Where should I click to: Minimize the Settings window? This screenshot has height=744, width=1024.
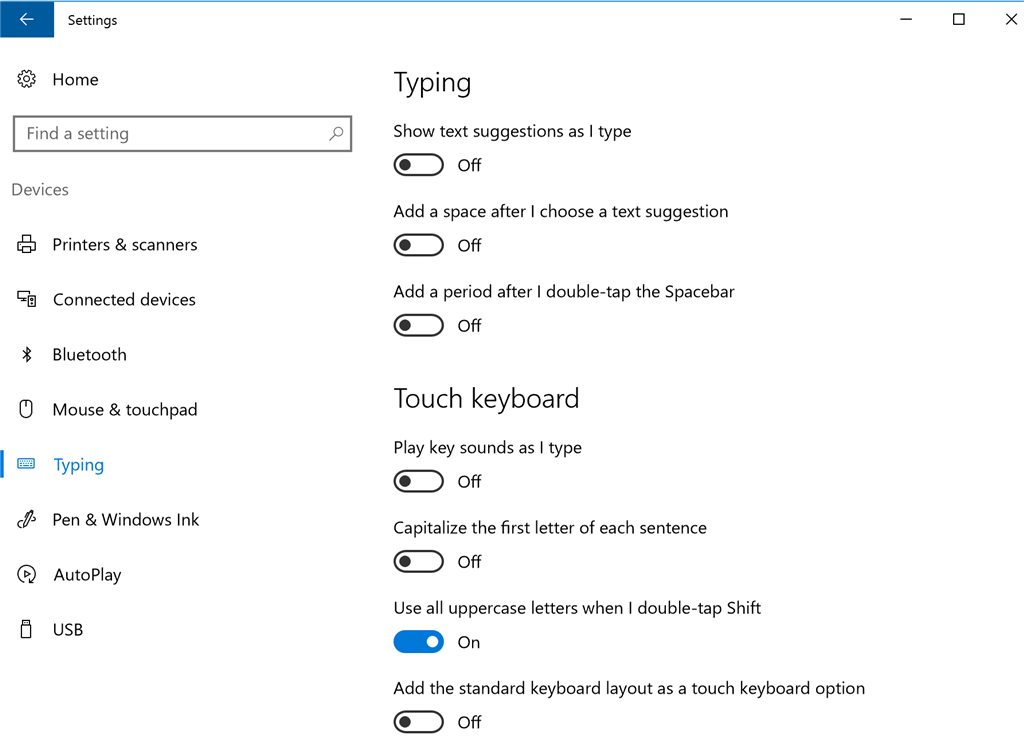pyautogui.click(x=906, y=20)
